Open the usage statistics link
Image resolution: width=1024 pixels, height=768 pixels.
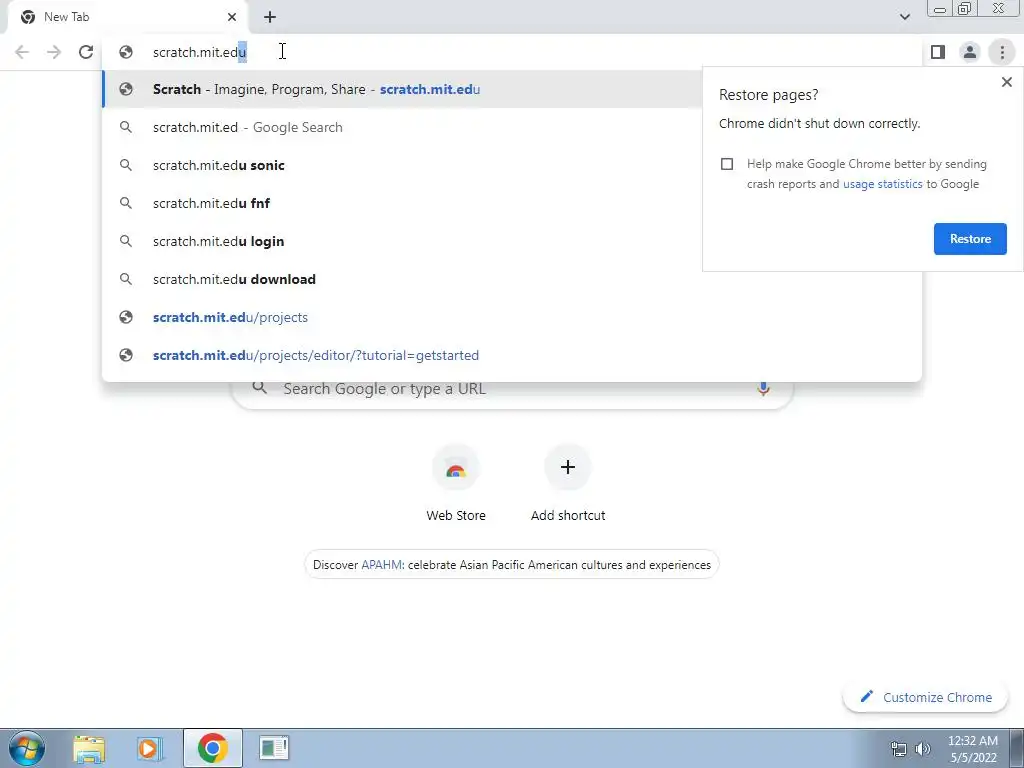[x=882, y=184]
